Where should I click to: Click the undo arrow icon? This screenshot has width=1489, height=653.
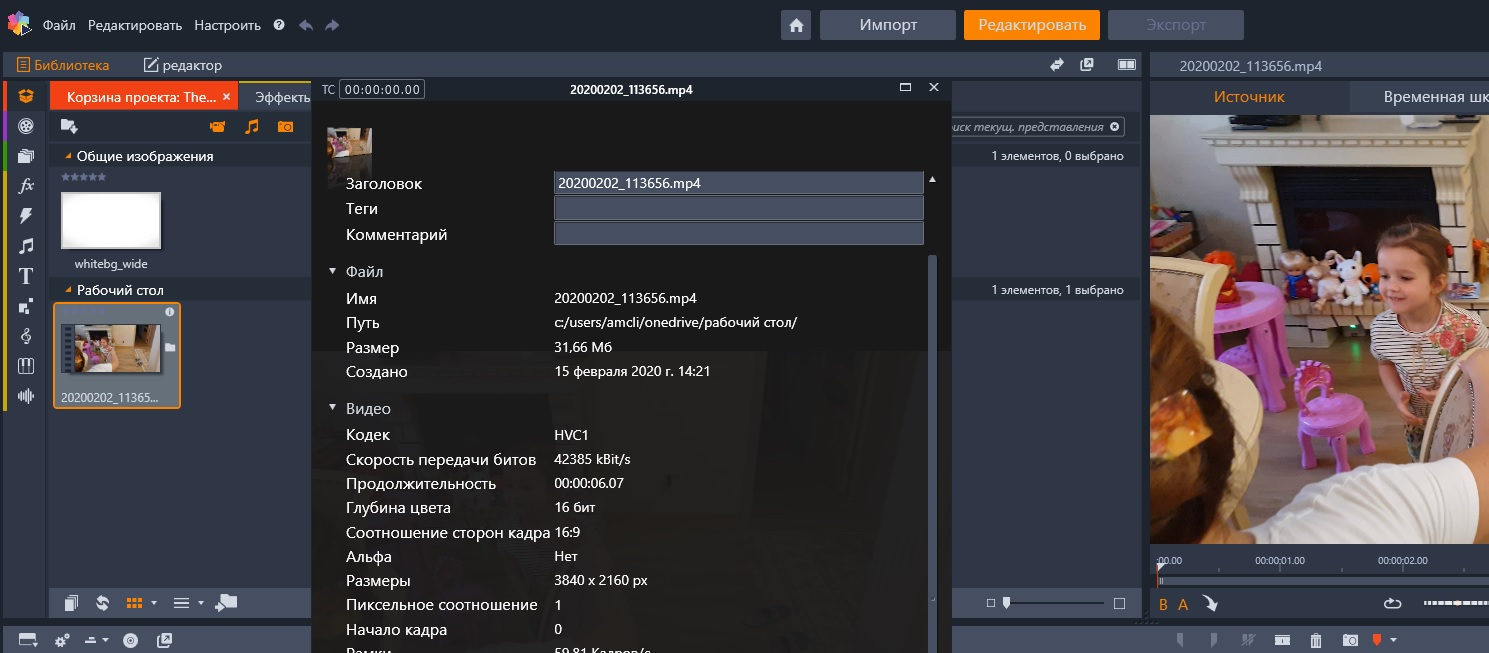307,25
